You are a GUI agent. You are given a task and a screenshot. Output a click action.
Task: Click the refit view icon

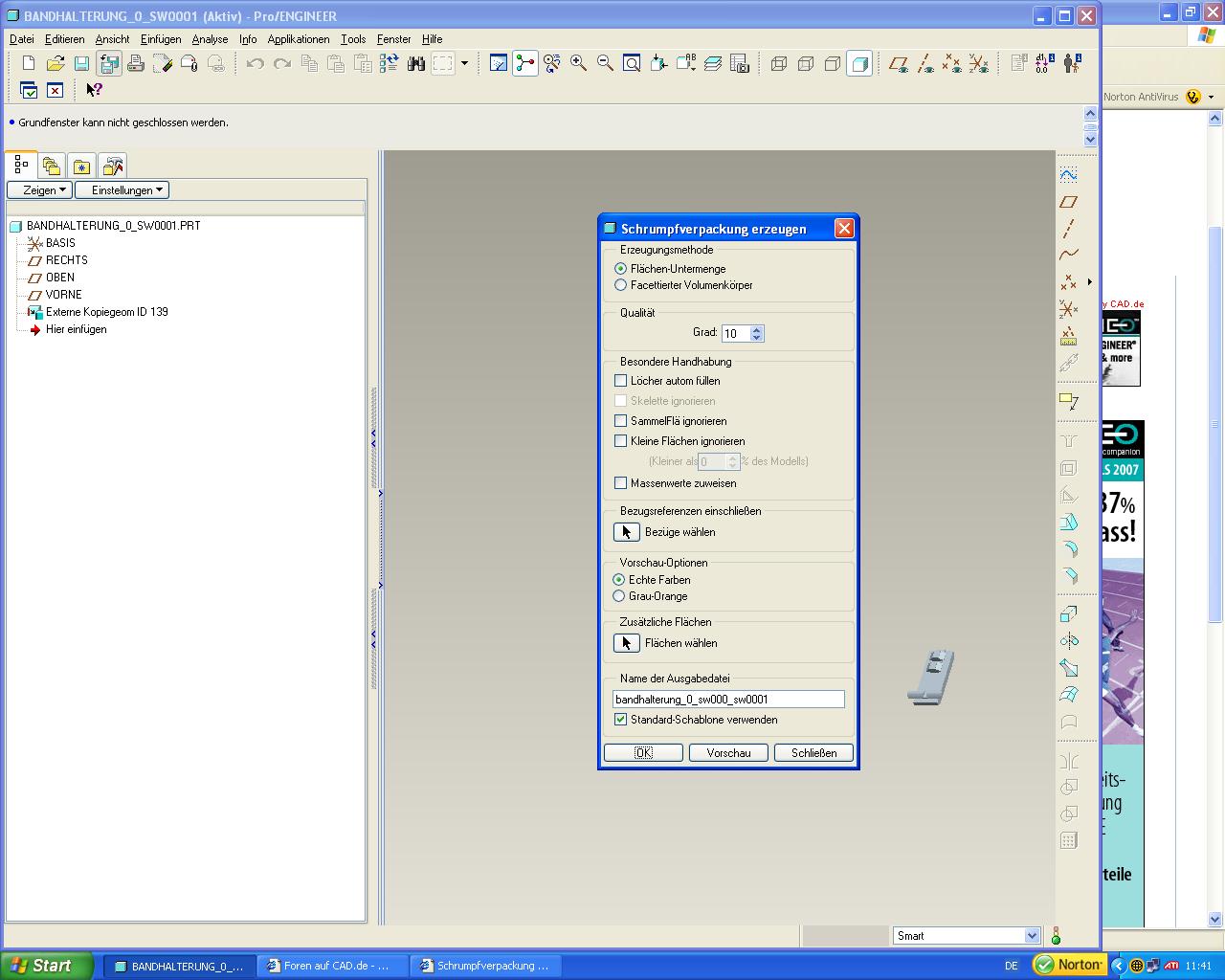click(632, 64)
